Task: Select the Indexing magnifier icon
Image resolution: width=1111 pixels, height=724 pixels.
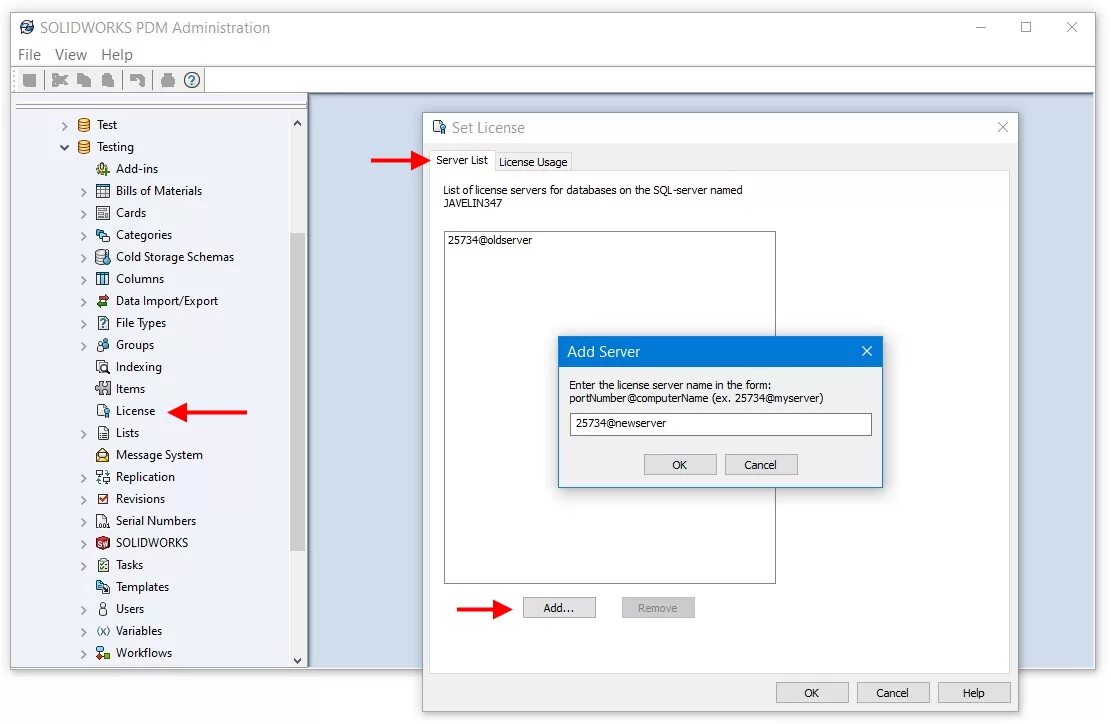Action: coord(103,366)
